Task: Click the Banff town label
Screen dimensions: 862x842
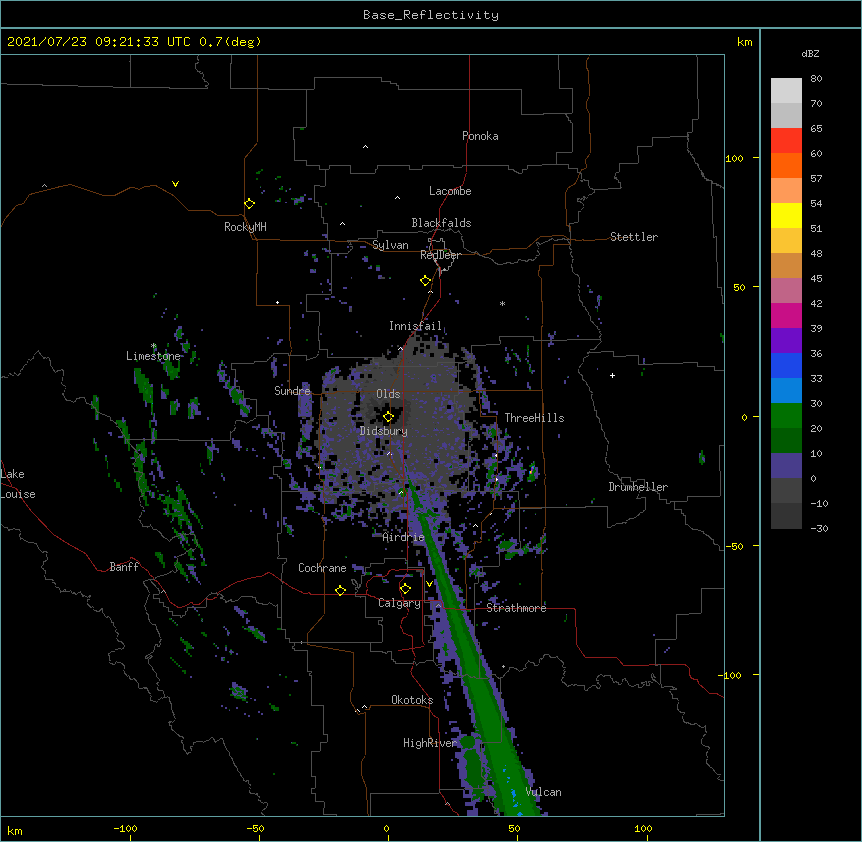Action: pos(124,567)
